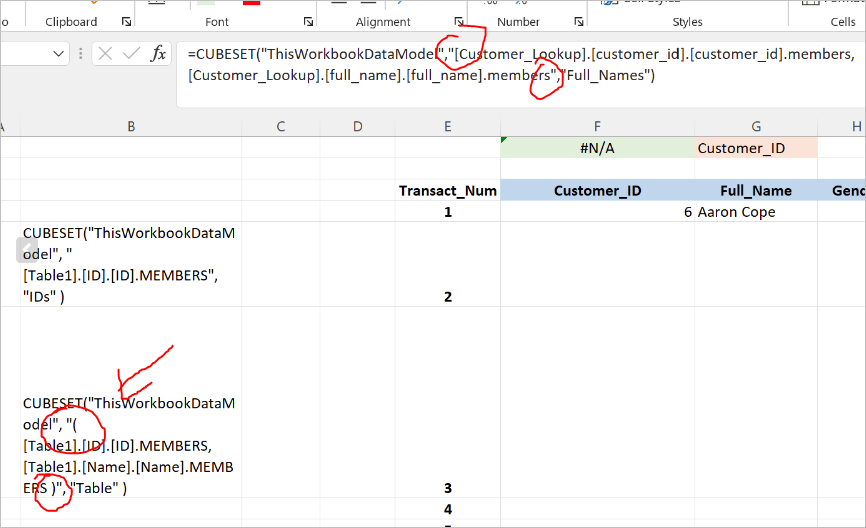Click the formula bar options dots handle
866x528 pixels.
[81, 54]
